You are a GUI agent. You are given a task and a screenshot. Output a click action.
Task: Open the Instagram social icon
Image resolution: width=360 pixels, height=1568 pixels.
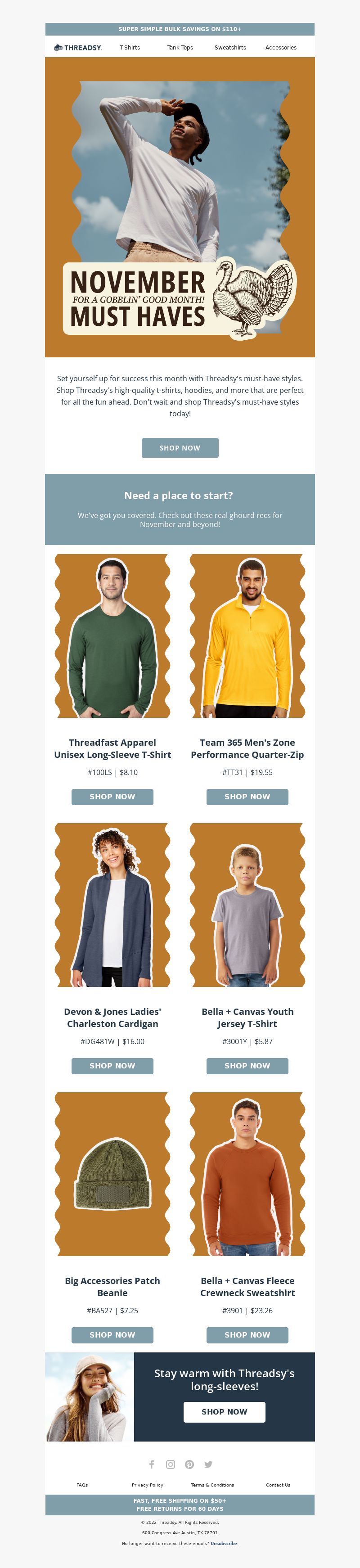coord(170,1464)
